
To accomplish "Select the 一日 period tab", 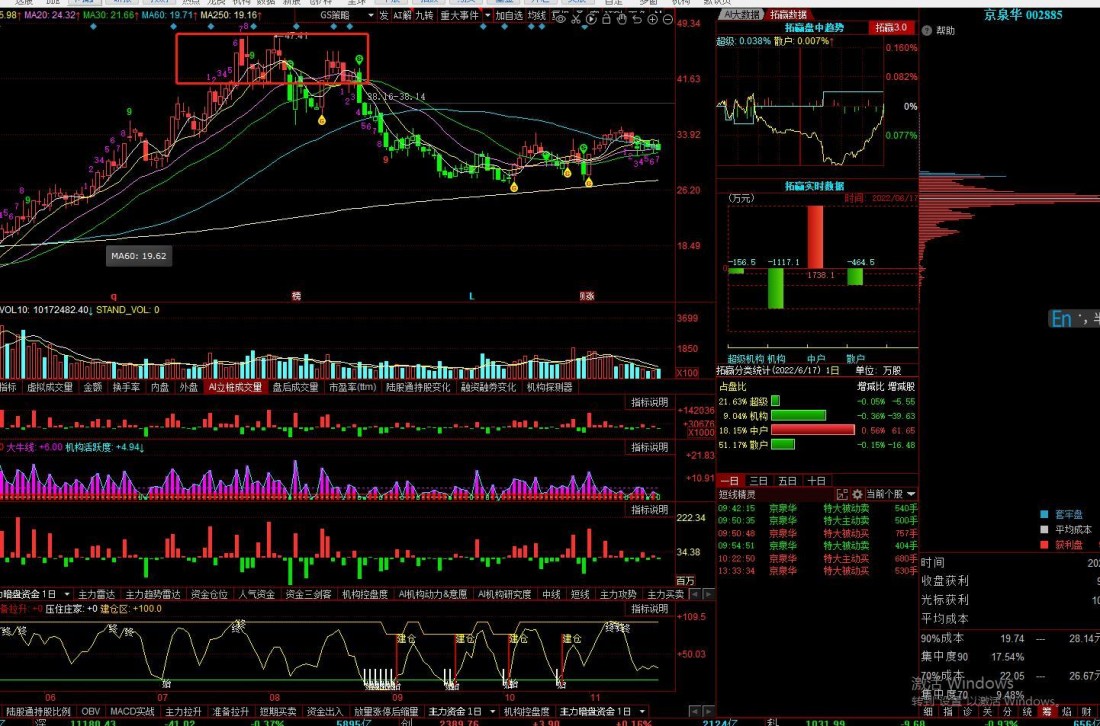I will 730,480.
